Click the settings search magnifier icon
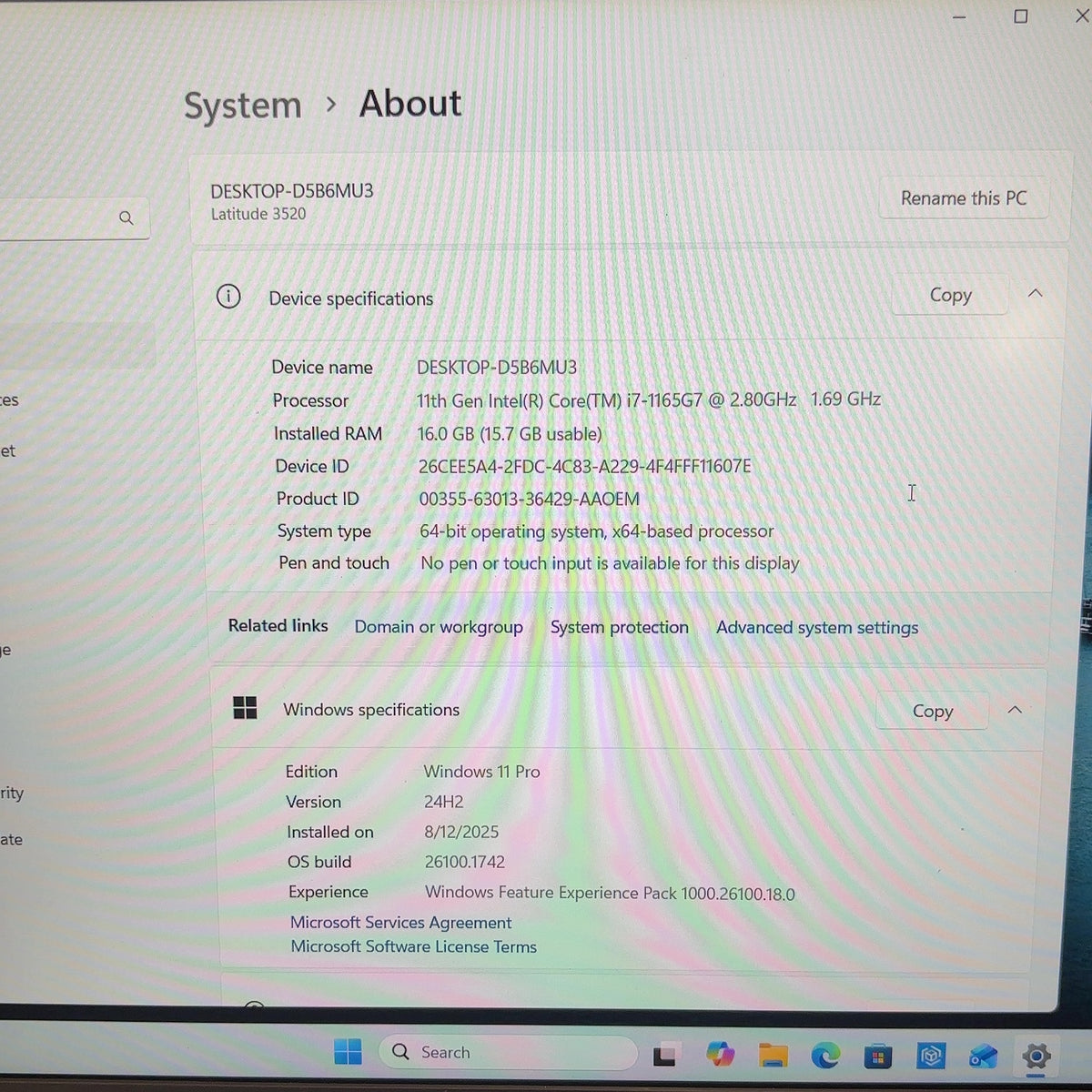The image size is (1092, 1092). pyautogui.click(x=126, y=218)
